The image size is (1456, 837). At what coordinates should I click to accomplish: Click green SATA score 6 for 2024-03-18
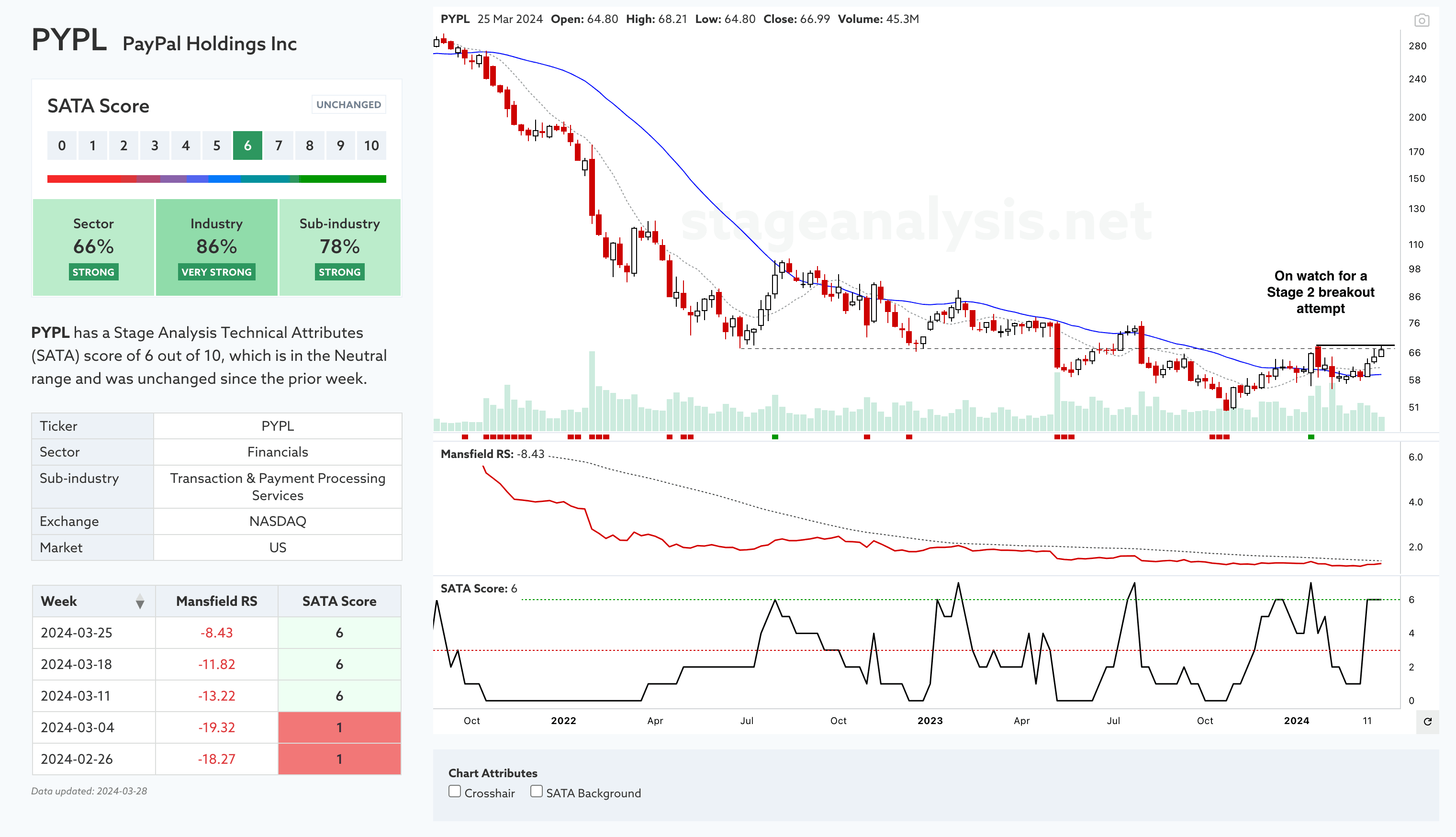point(339,665)
